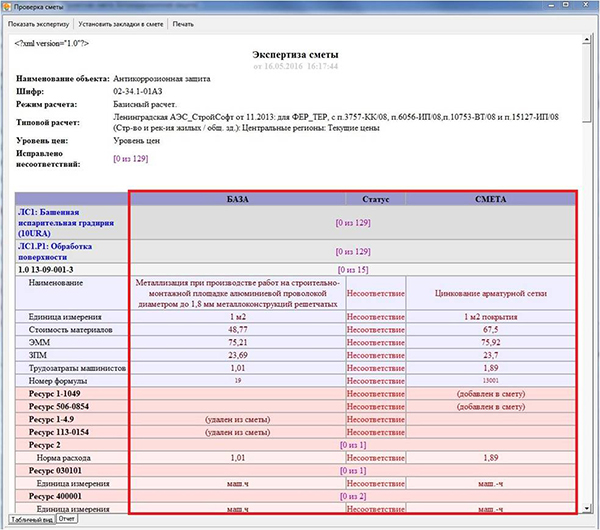This screenshot has height=530, width=600.
Task: Click the Статус column header
Action: tap(375, 199)
